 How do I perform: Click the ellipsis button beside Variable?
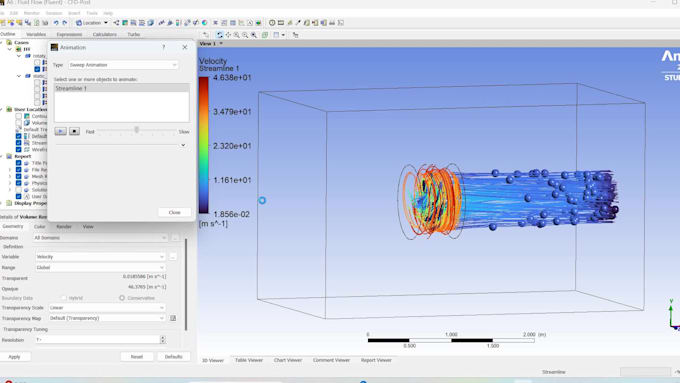(x=173, y=257)
